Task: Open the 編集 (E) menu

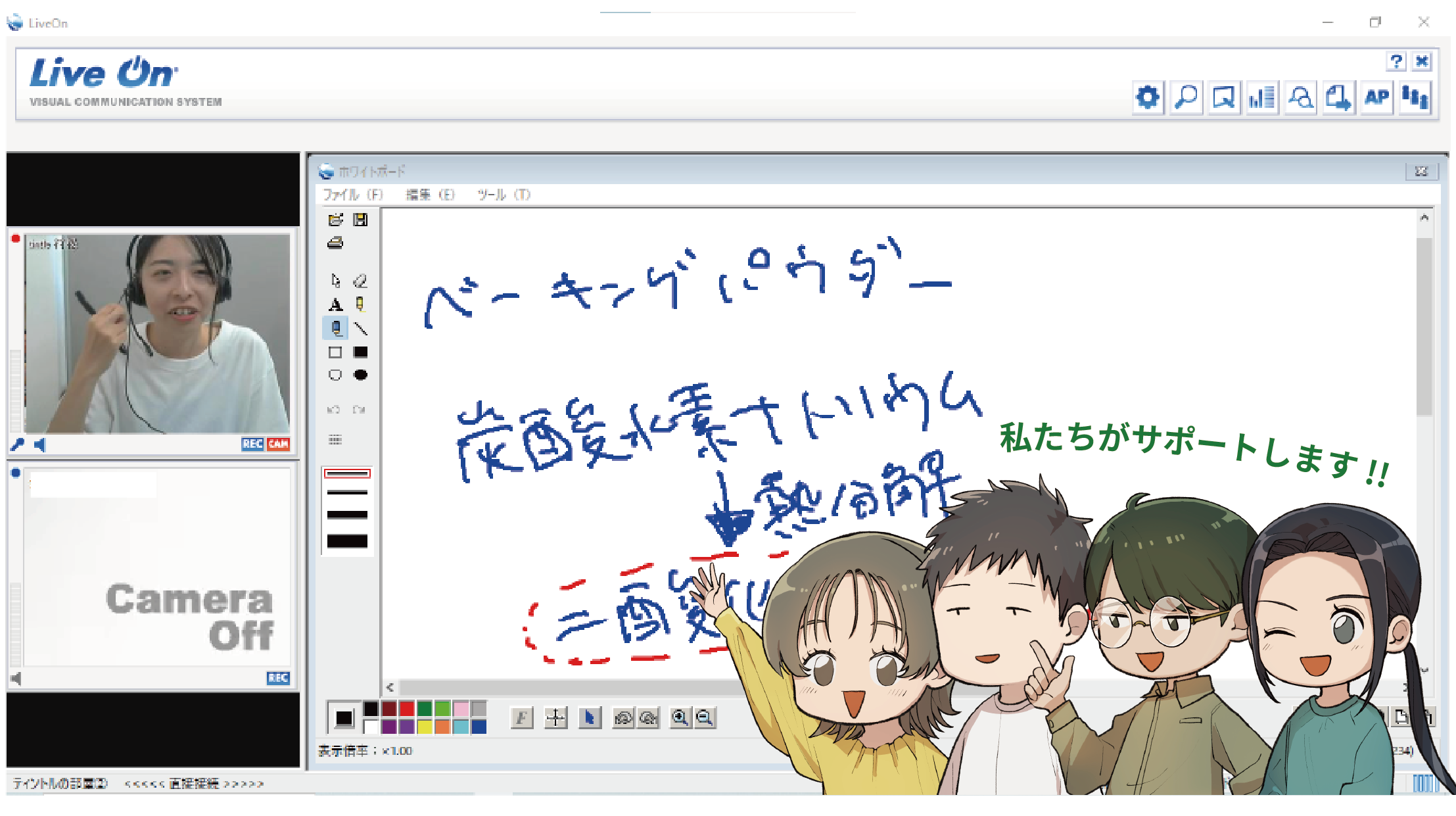Action: [x=430, y=195]
